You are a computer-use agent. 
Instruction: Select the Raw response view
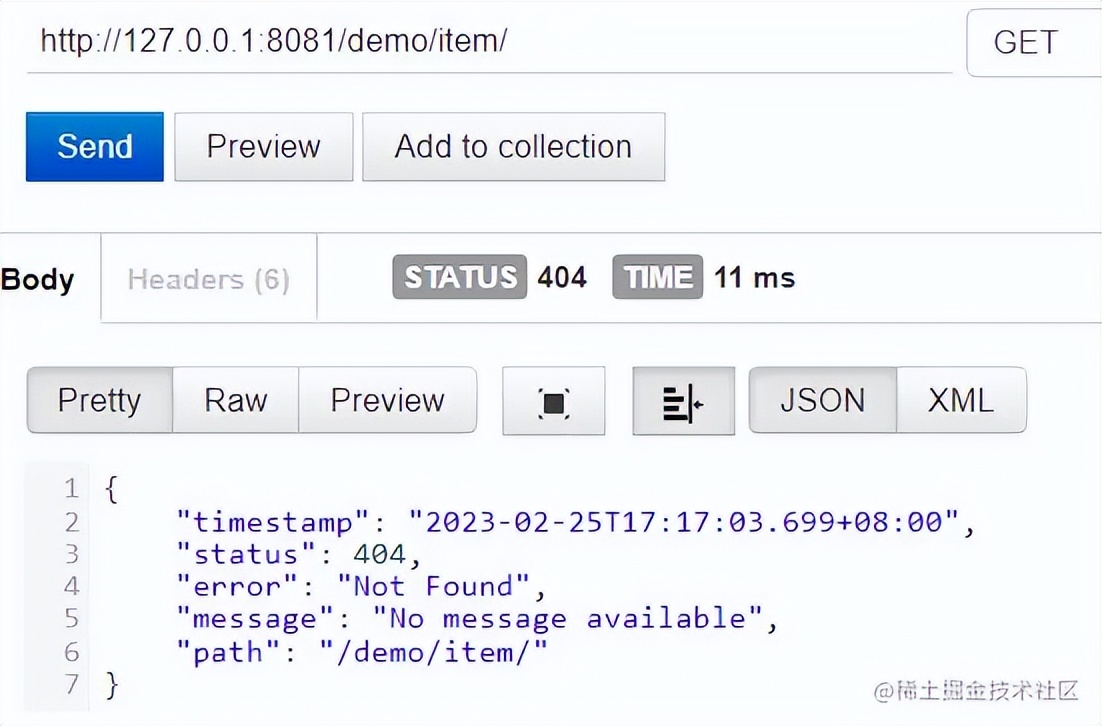tap(235, 401)
